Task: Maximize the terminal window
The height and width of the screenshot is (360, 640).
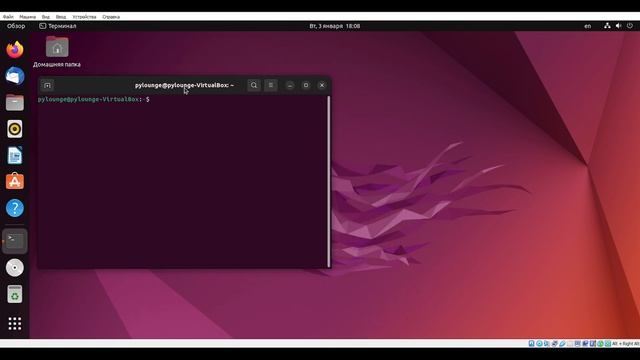Action: (x=306, y=85)
